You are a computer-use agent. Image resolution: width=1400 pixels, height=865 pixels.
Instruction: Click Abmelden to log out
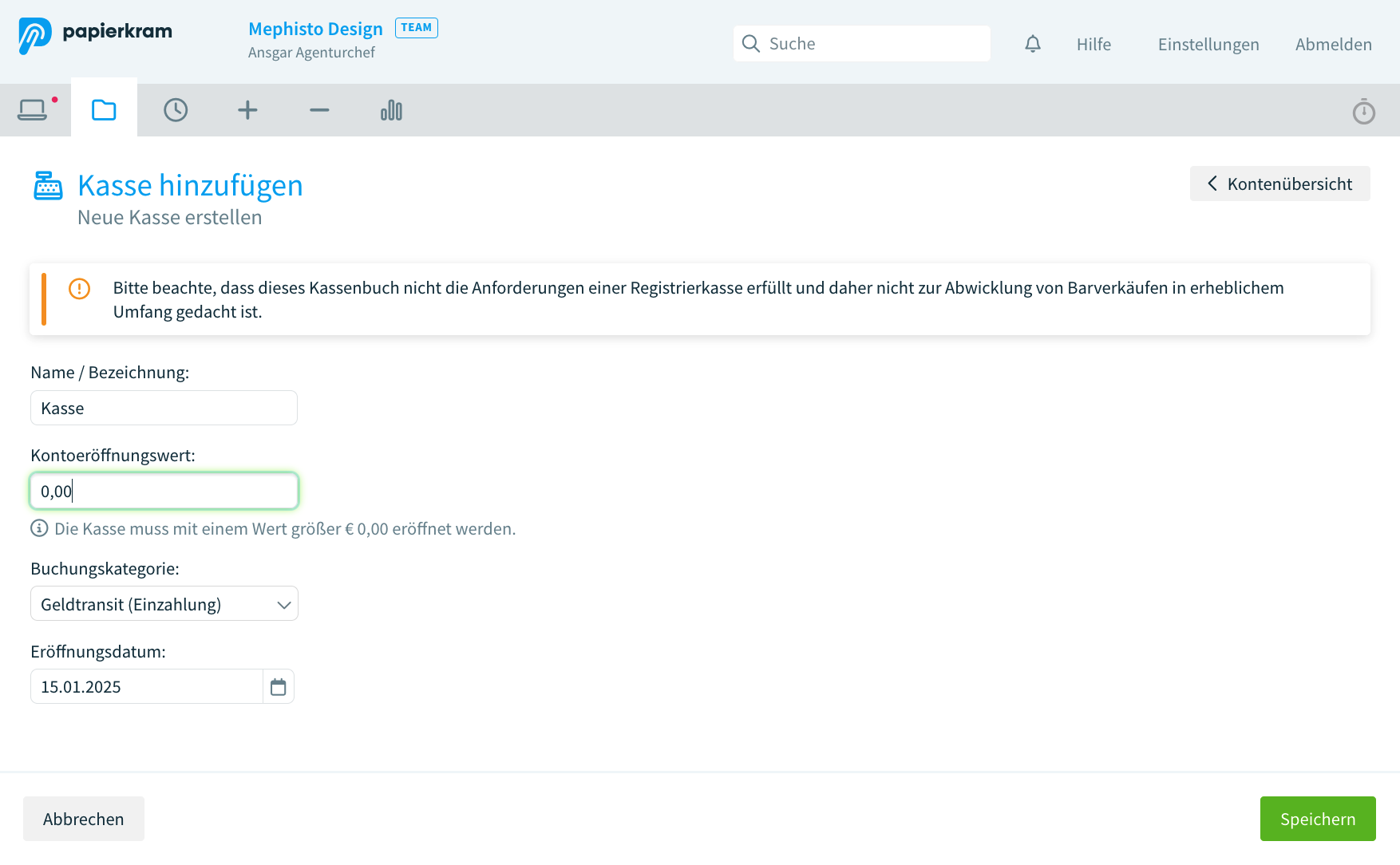(x=1333, y=44)
